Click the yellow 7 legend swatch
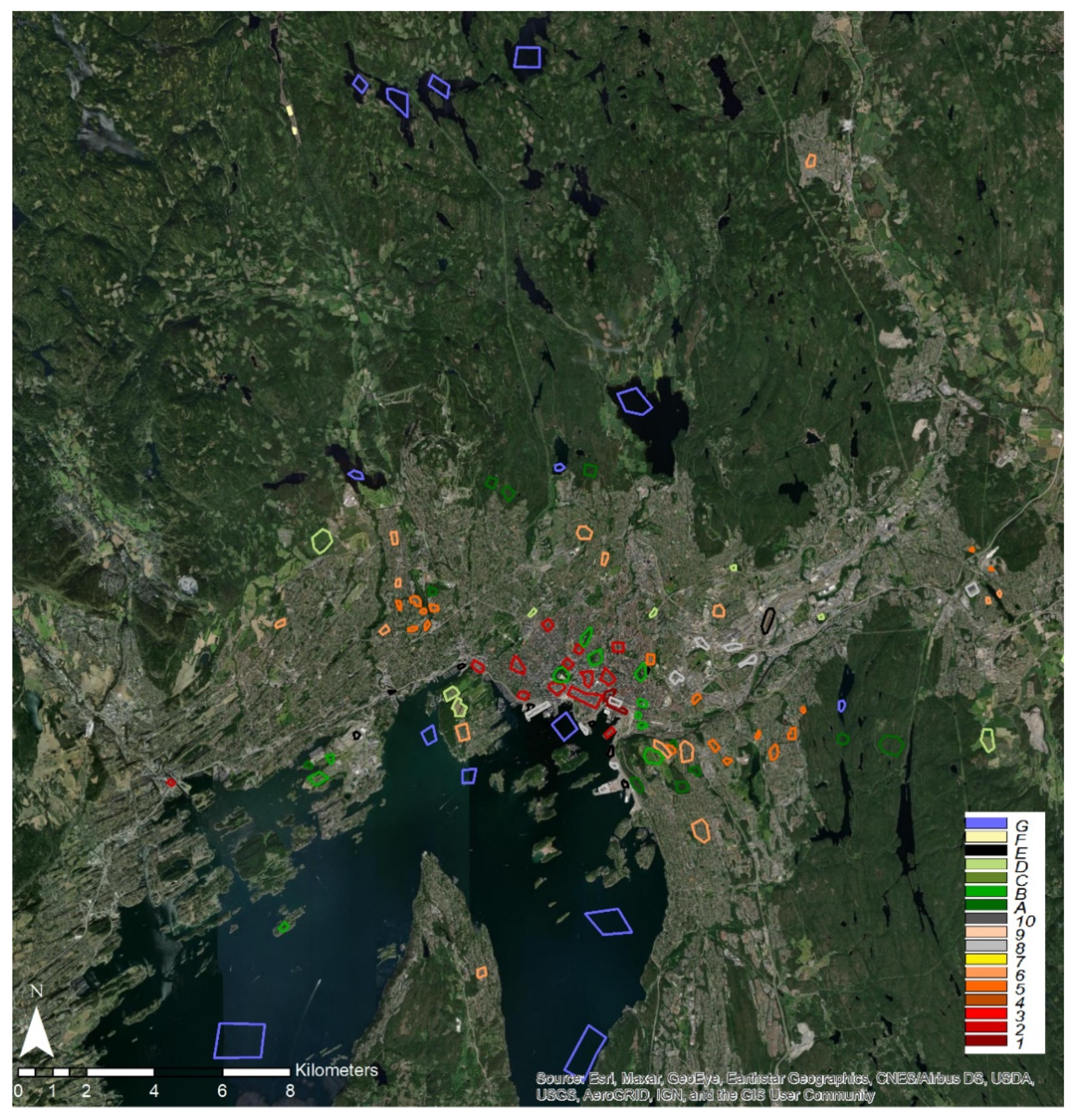 pos(986,959)
